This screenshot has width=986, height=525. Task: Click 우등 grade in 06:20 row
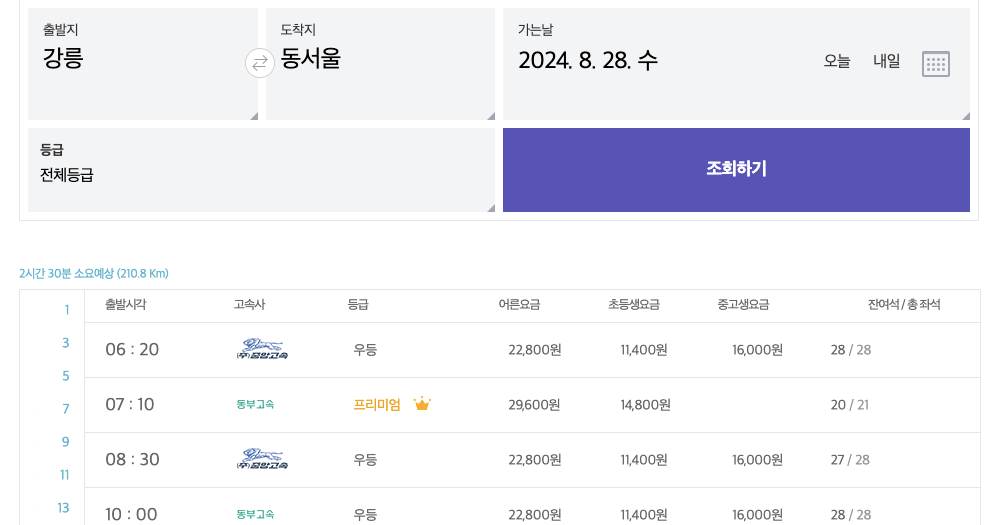pyautogui.click(x=365, y=350)
